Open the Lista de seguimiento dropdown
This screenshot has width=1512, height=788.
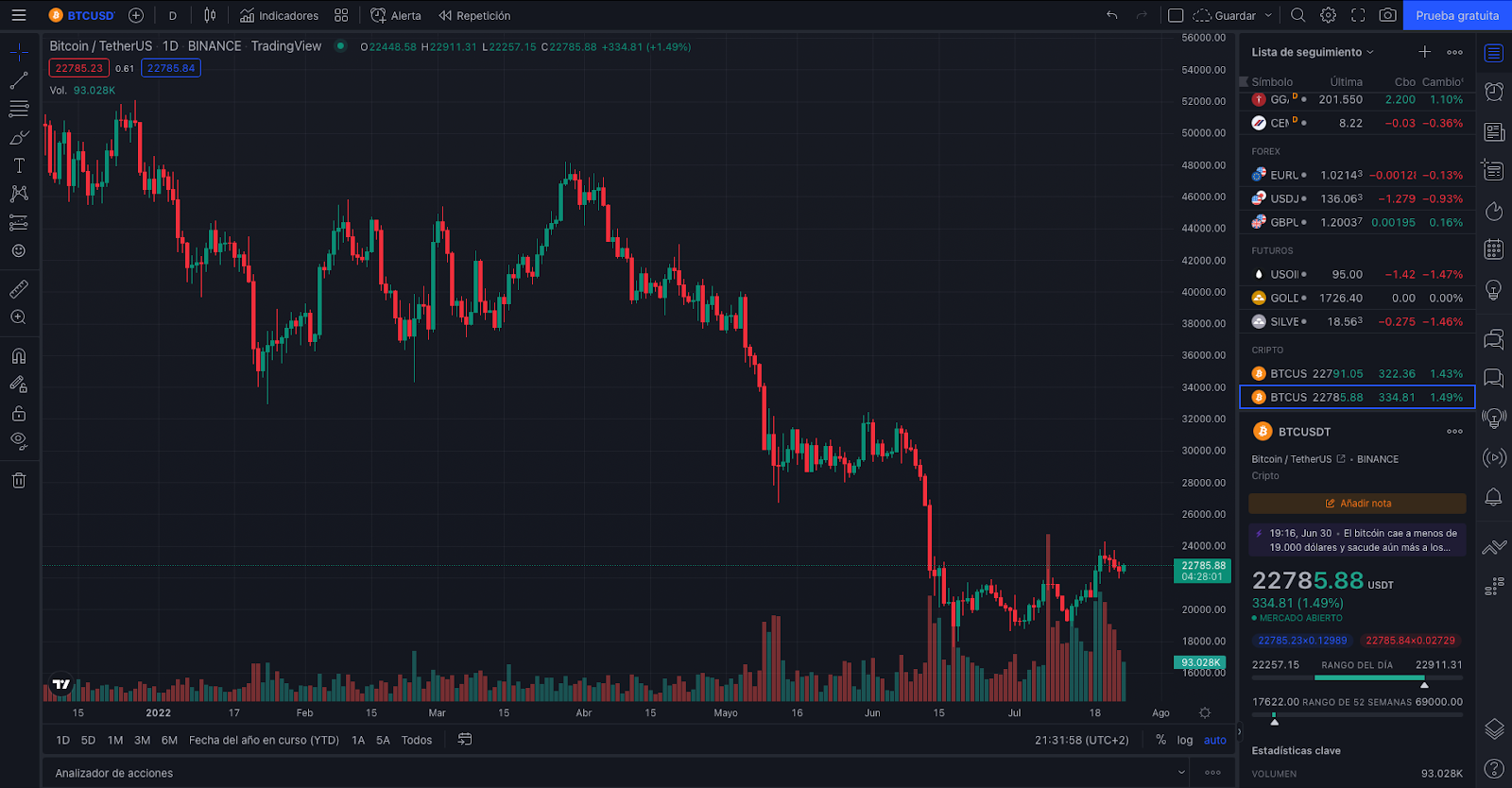pyautogui.click(x=1313, y=52)
